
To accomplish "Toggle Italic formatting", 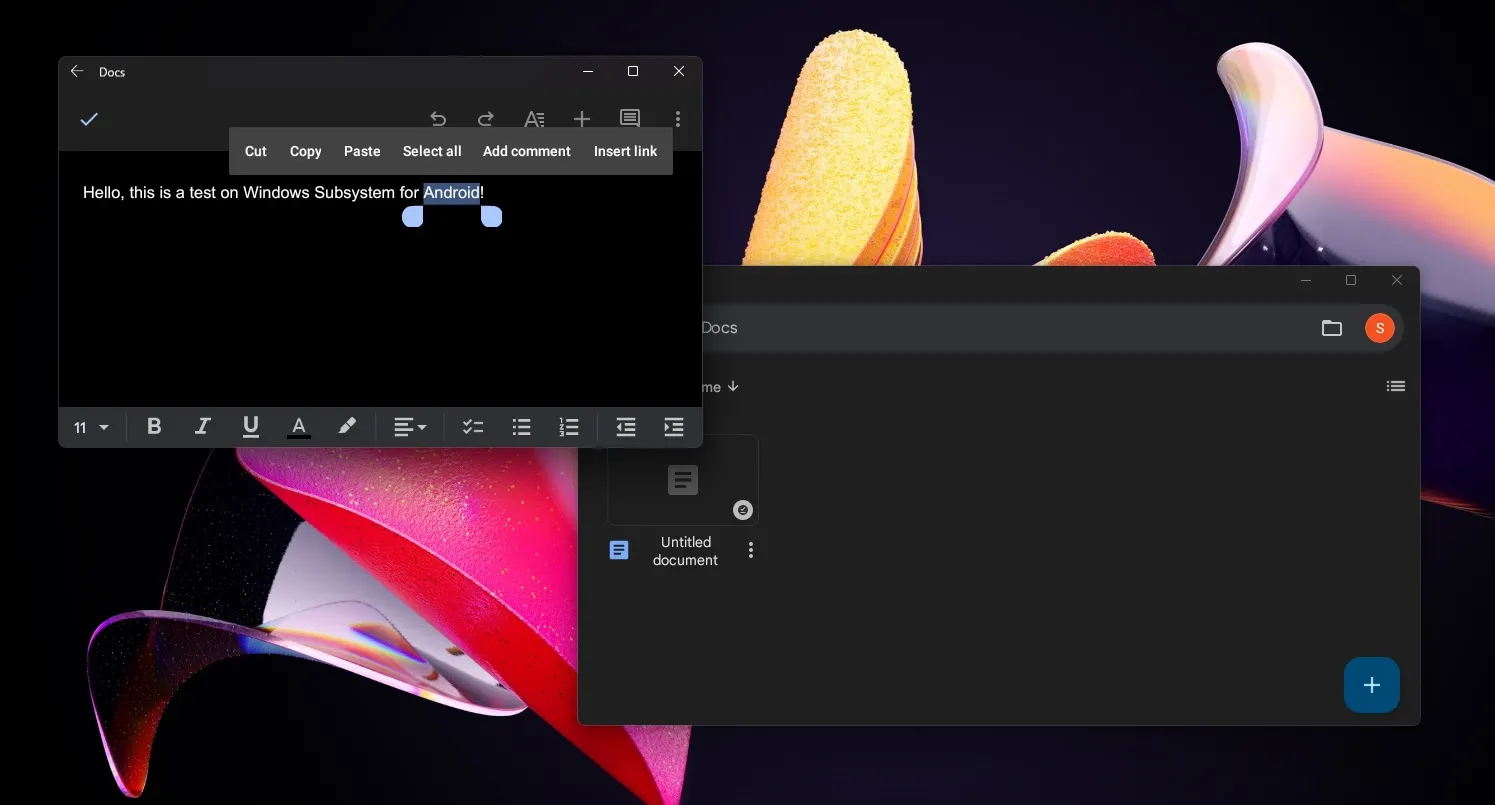I will 202,427.
